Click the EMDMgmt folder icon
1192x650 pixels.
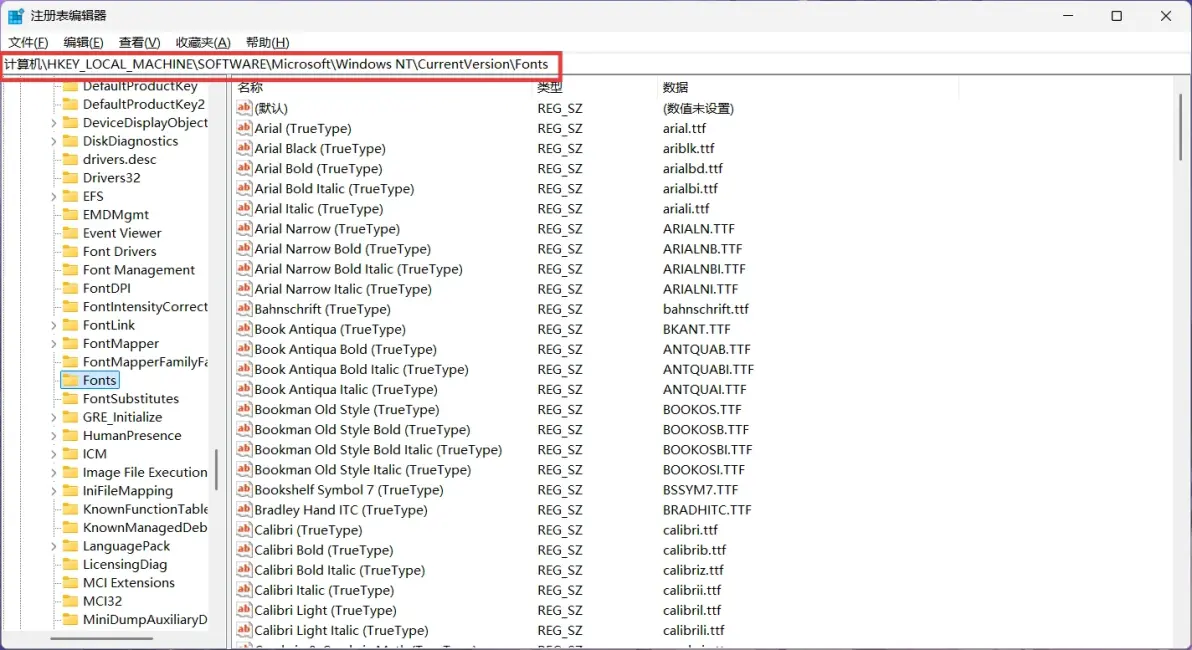[x=71, y=214]
